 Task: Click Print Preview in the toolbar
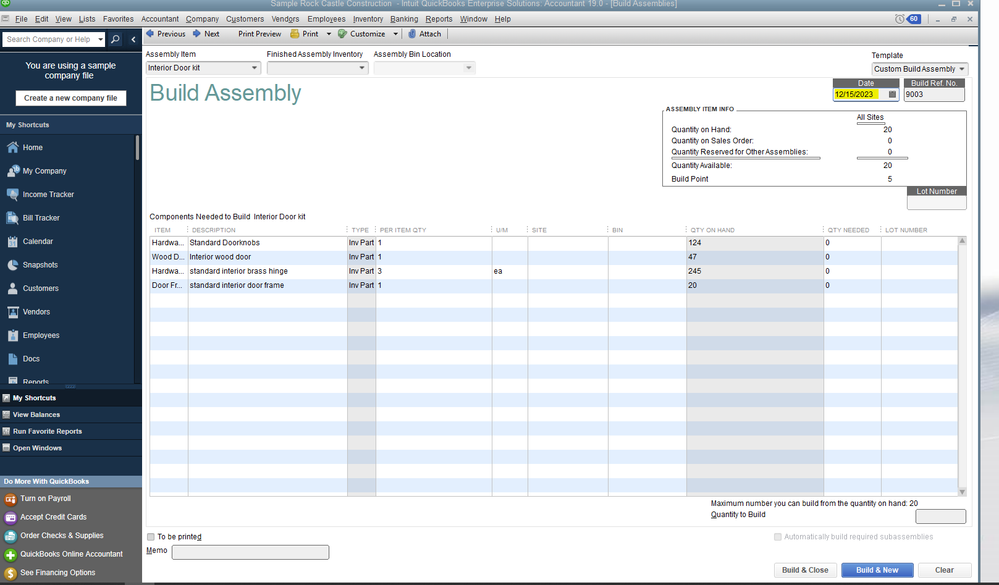click(259, 34)
